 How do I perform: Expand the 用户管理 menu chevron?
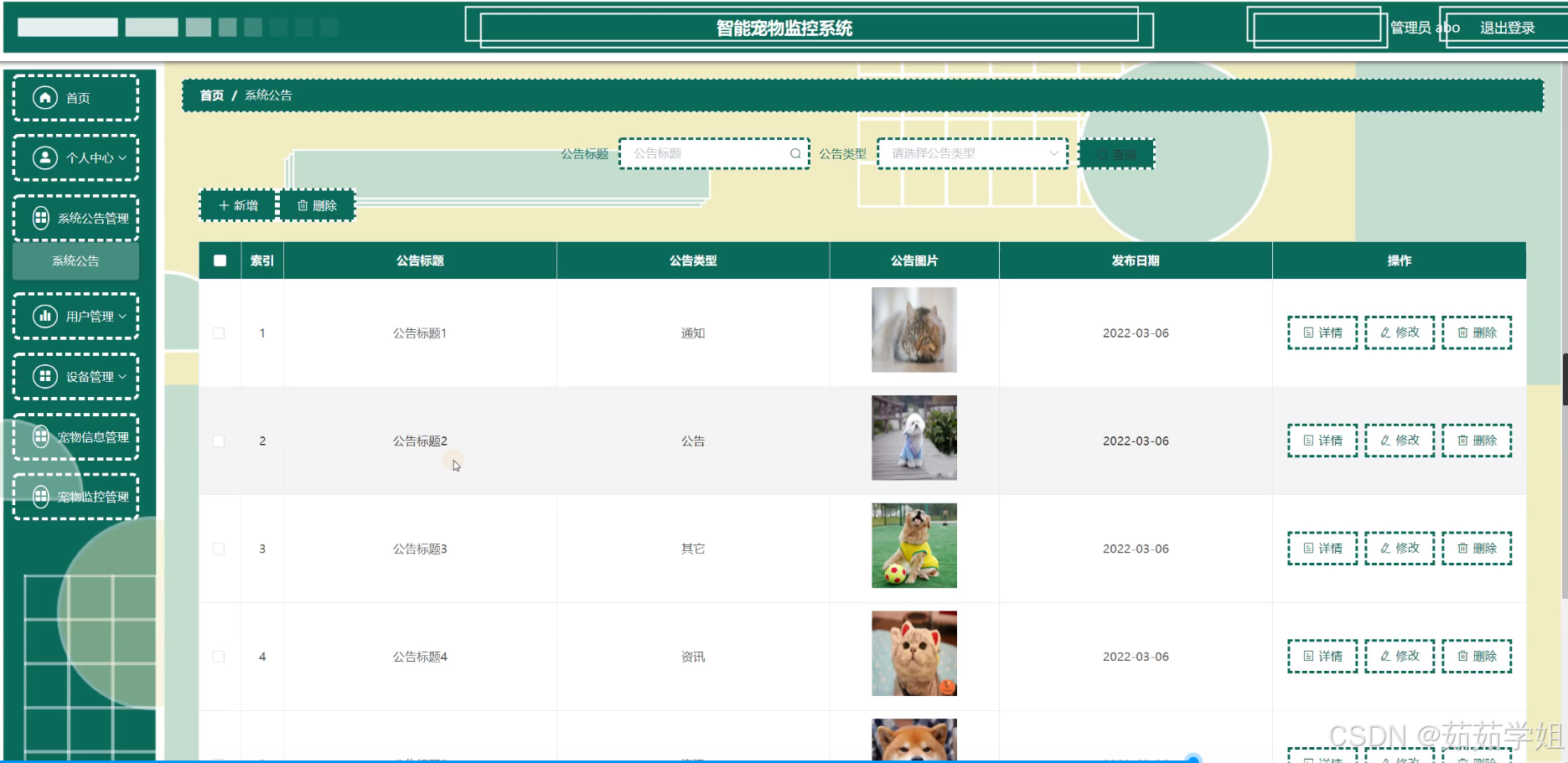(x=122, y=316)
